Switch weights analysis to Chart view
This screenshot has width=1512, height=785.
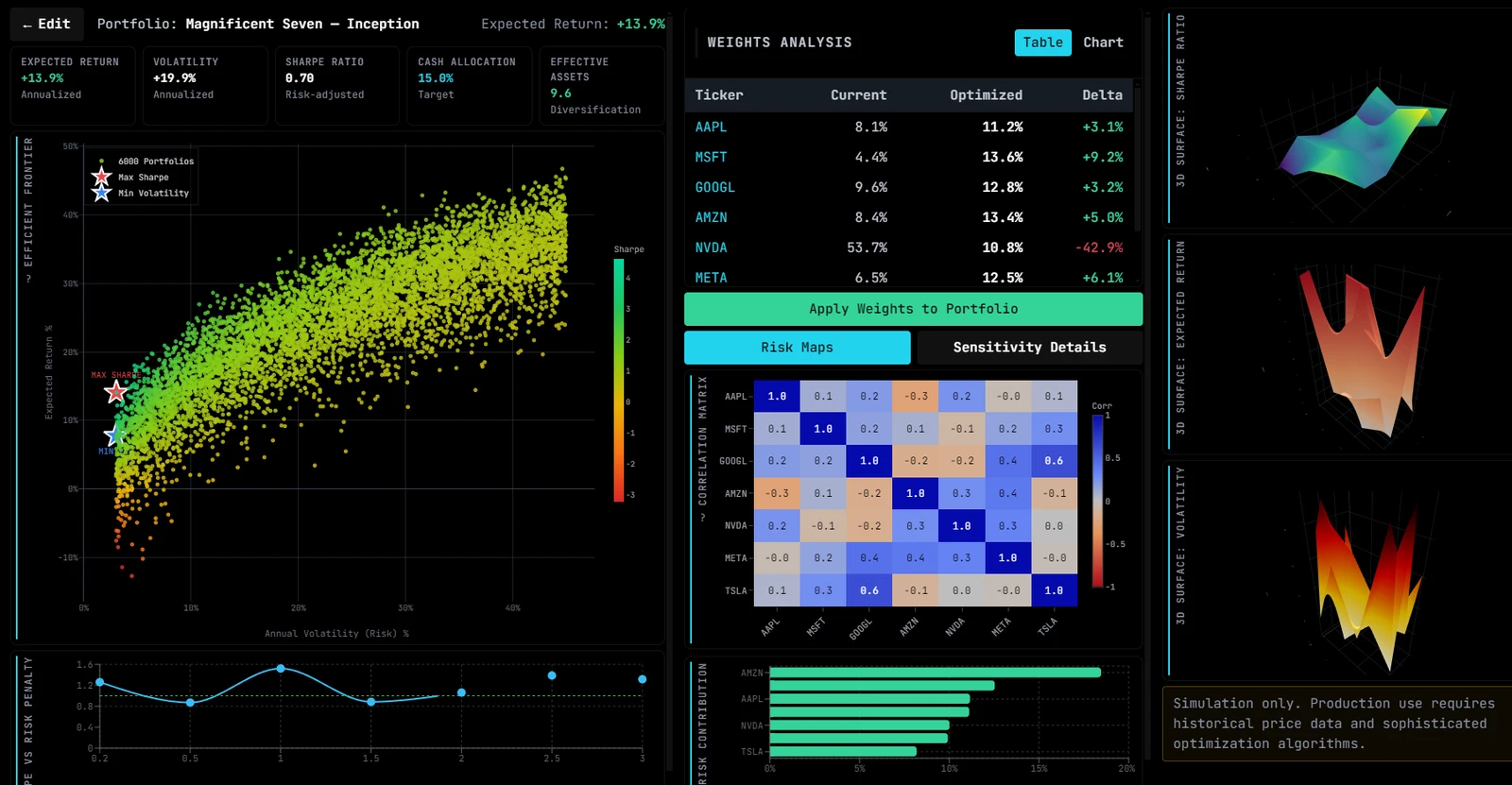click(1103, 43)
